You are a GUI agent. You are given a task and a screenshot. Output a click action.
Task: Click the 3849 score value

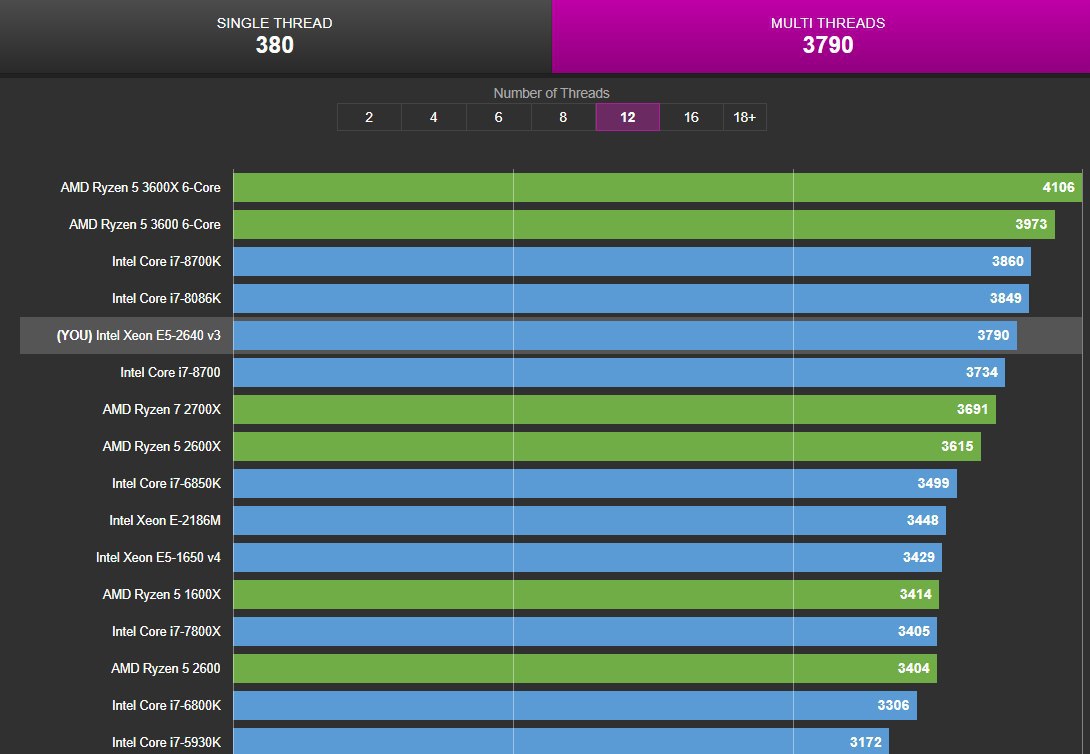pyautogui.click(x=1005, y=298)
